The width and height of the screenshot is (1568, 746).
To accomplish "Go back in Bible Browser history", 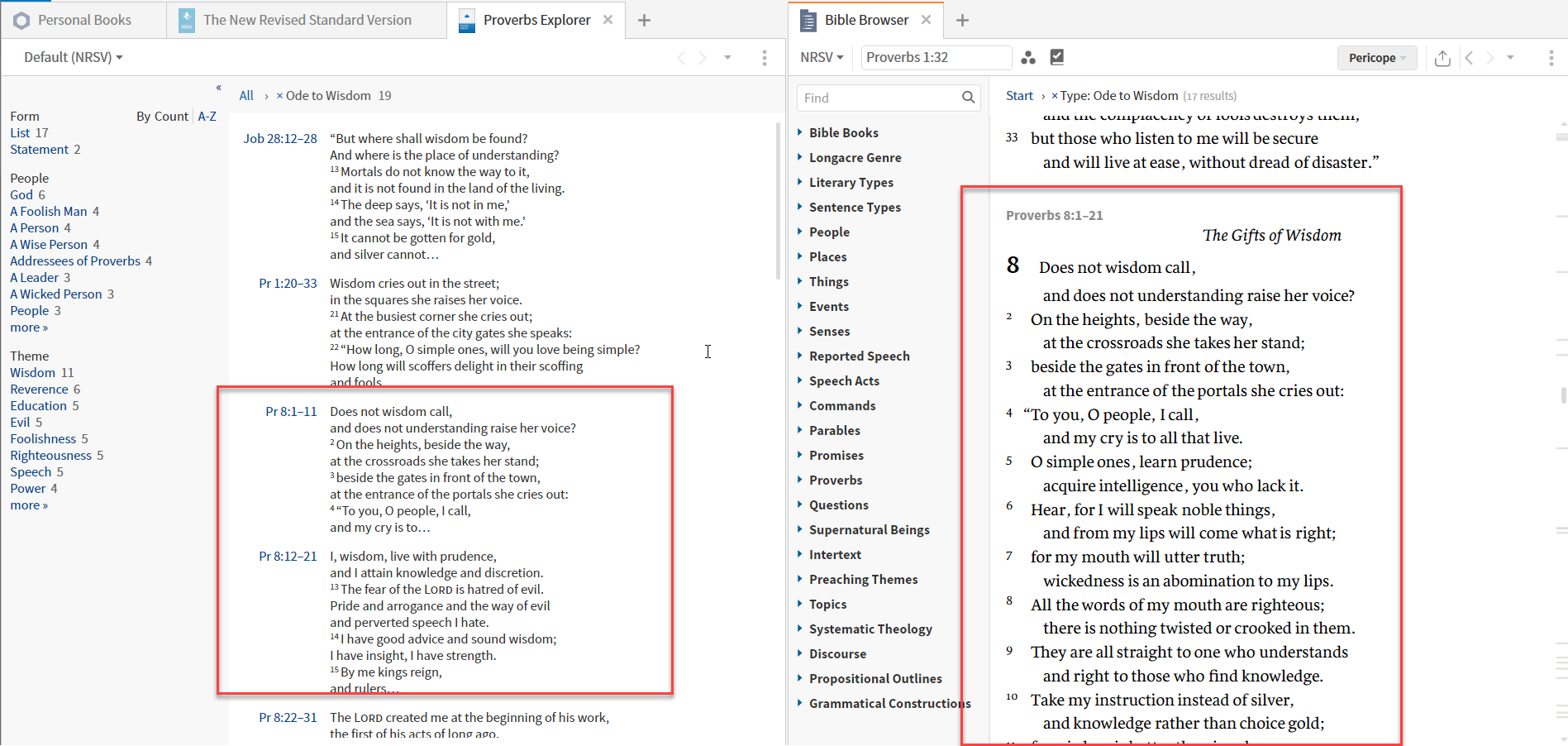I will click(1469, 57).
